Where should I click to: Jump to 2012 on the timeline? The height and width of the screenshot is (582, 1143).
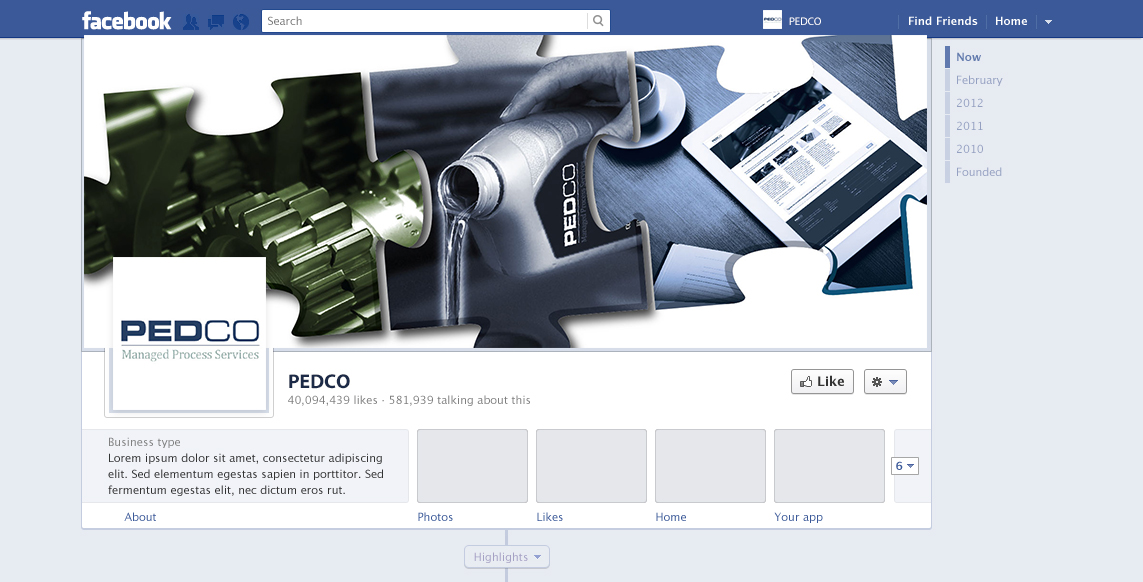[970, 103]
